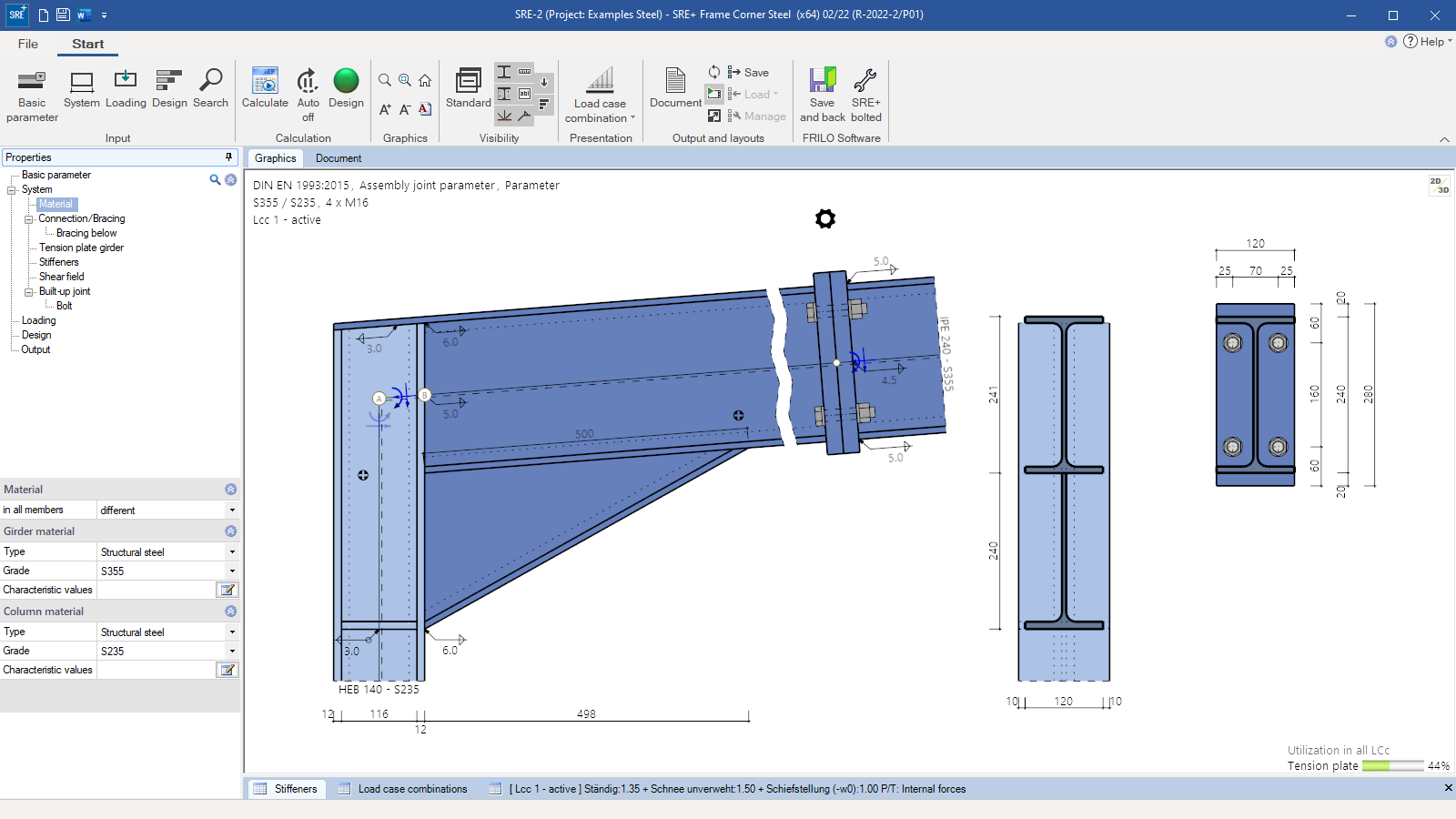The image size is (1456, 819).
Task: Decrease graphic text size with A-
Action: point(405,109)
